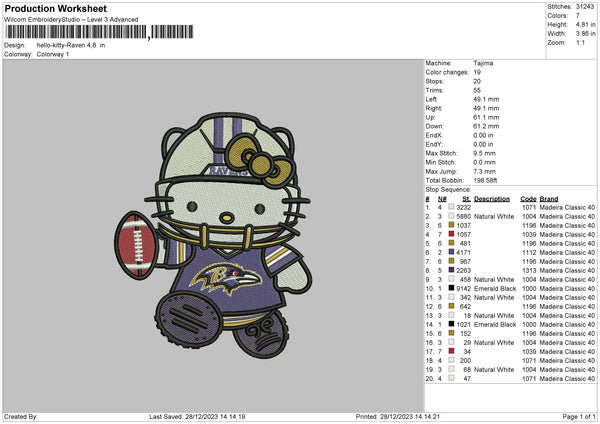
Task: Select 'Natural White' description in stop row 2
Action: point(494,217)
